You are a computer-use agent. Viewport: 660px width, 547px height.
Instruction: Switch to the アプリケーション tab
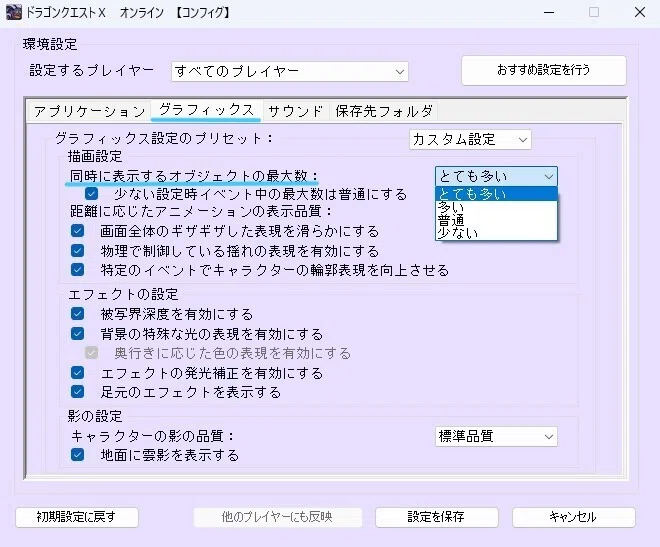pyautogui.click(x=89, y=112)
